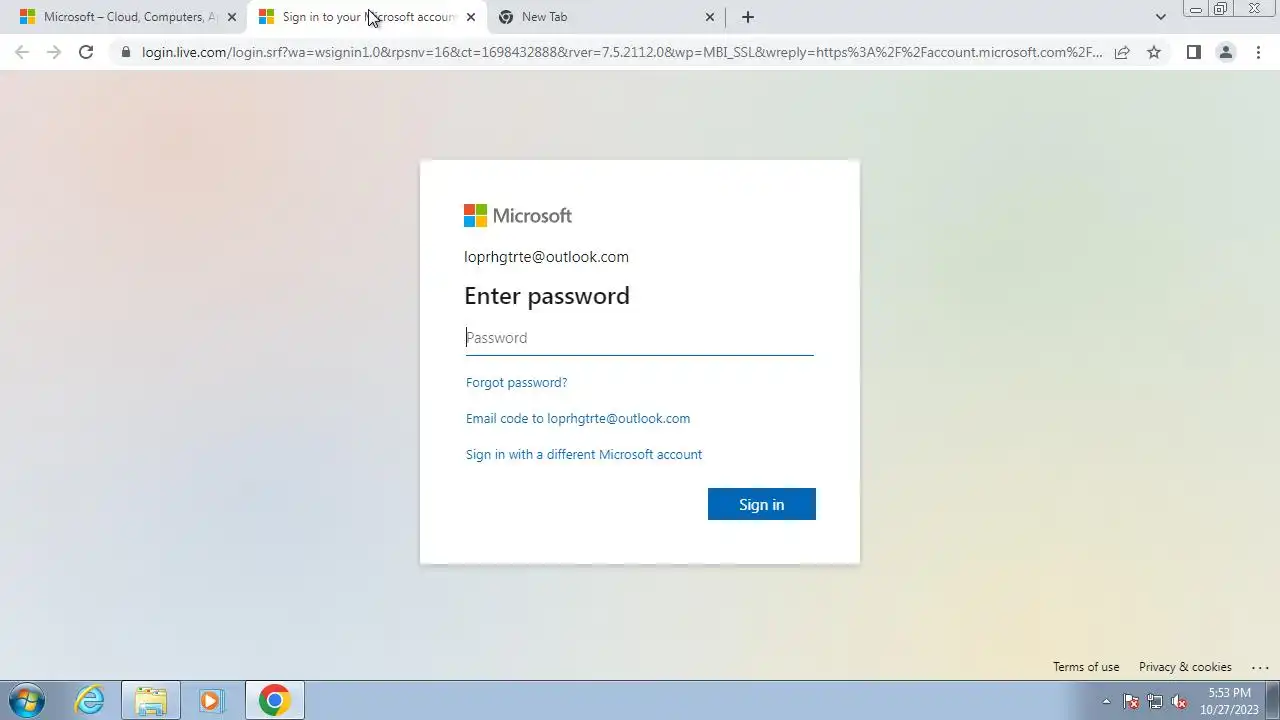This screenshot has width=1280, height=720.
Task: Show hidden system tray icons arrow
Action: (1106, 702)
